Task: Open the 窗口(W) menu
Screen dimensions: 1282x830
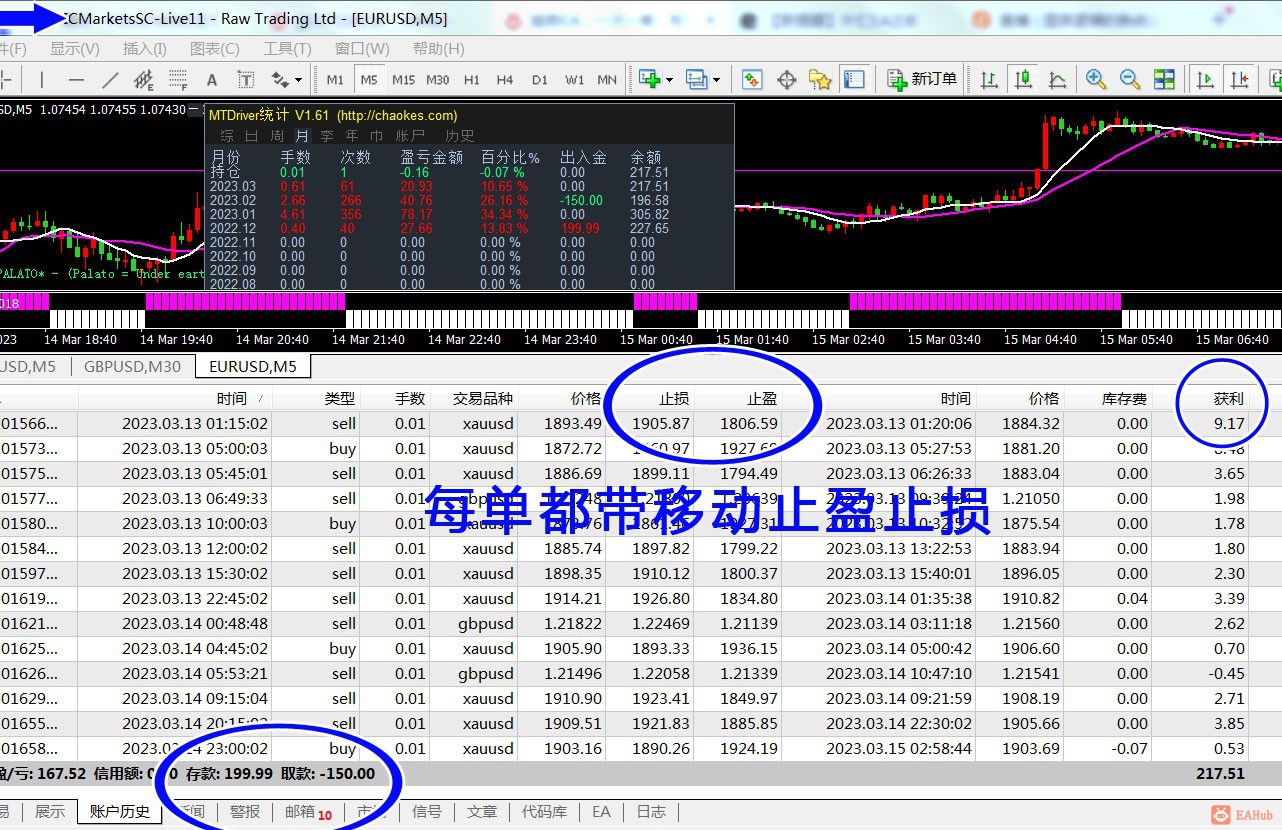Action: tap(362, 48)
